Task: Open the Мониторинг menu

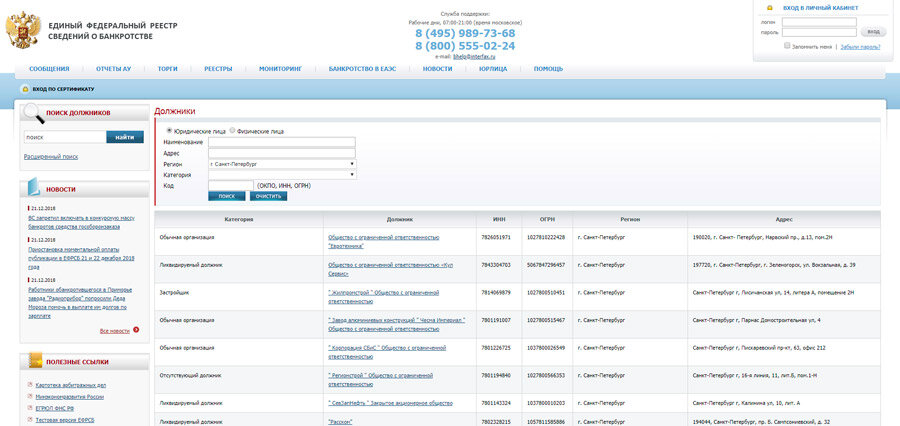Action: tap(280, 69)
